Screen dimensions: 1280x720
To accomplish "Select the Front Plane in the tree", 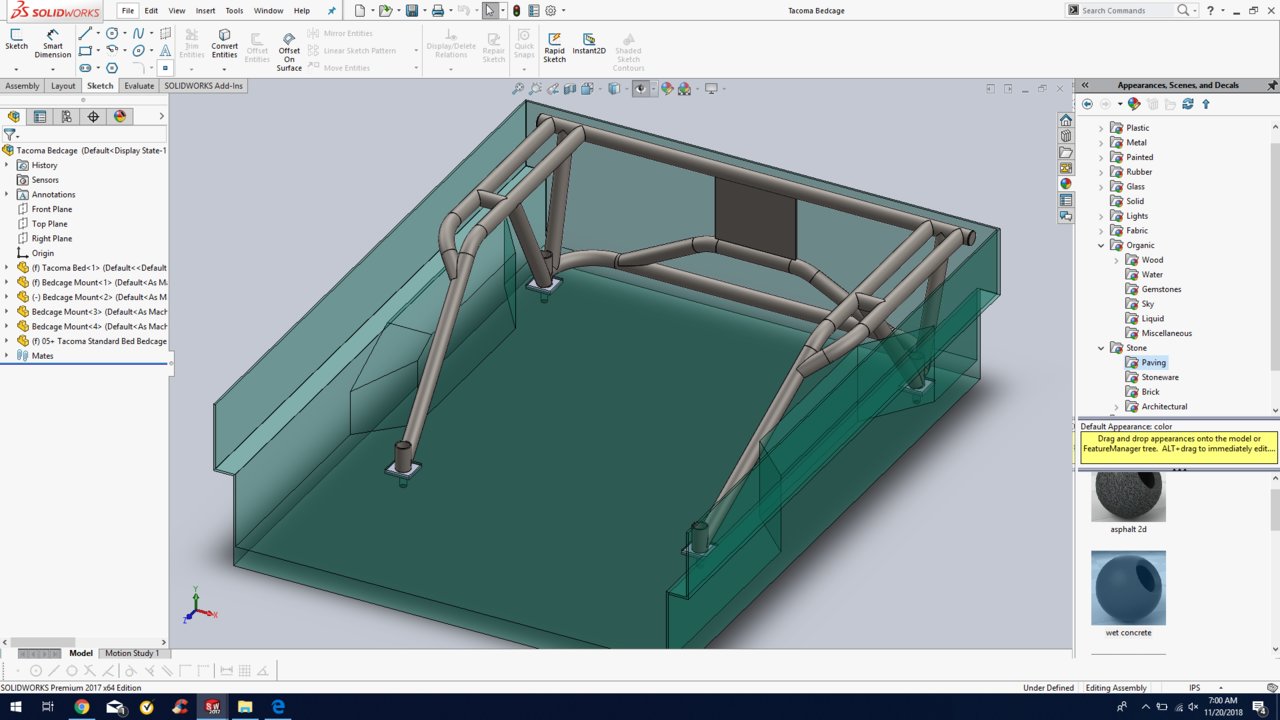I will (52, 209).
